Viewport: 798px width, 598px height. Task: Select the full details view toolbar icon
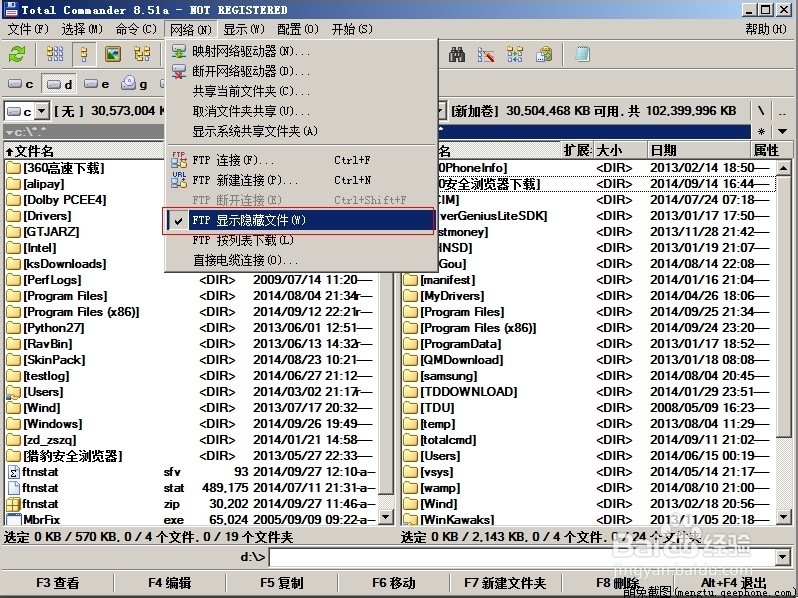(84, 54)
